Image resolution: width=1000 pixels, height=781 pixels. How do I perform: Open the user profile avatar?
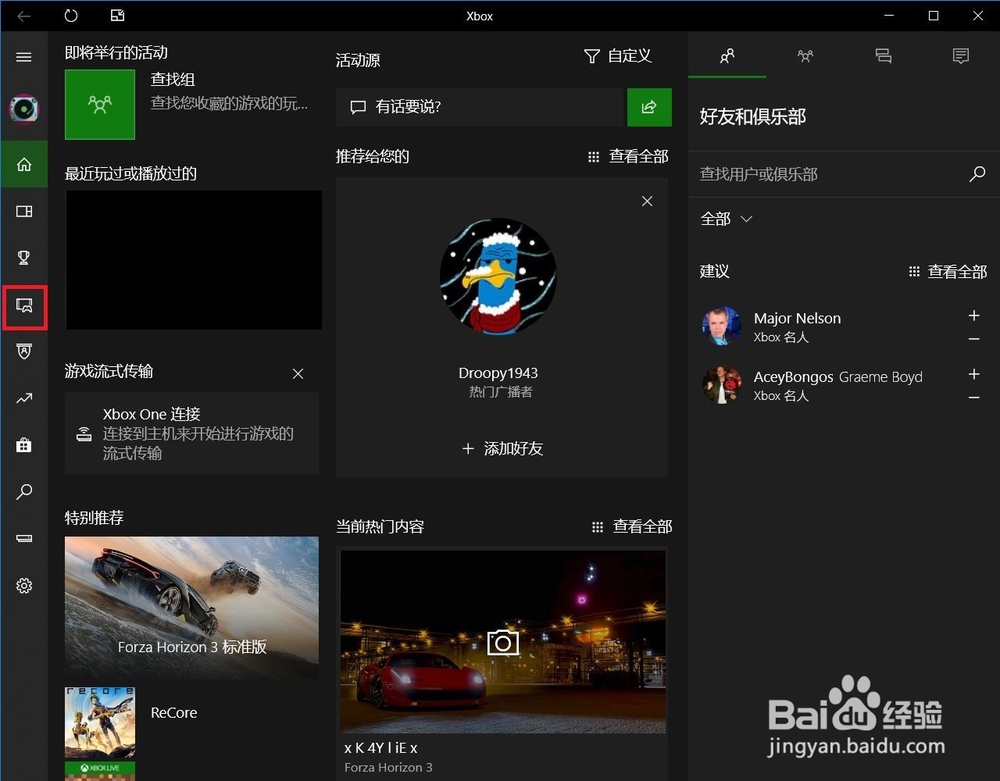pyautogui.click(x=24, y=110)
